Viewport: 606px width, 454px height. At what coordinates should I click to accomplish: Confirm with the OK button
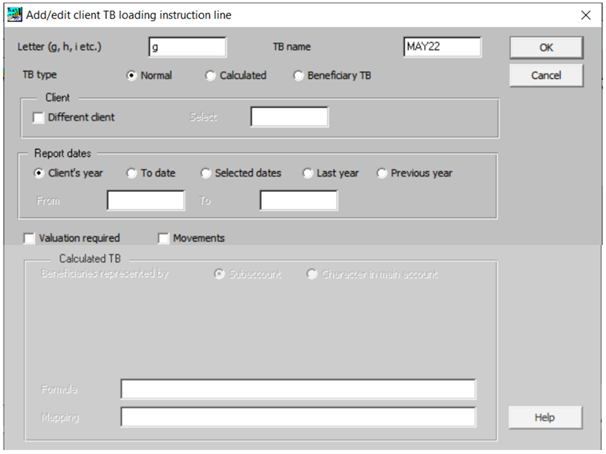(546, 48)
